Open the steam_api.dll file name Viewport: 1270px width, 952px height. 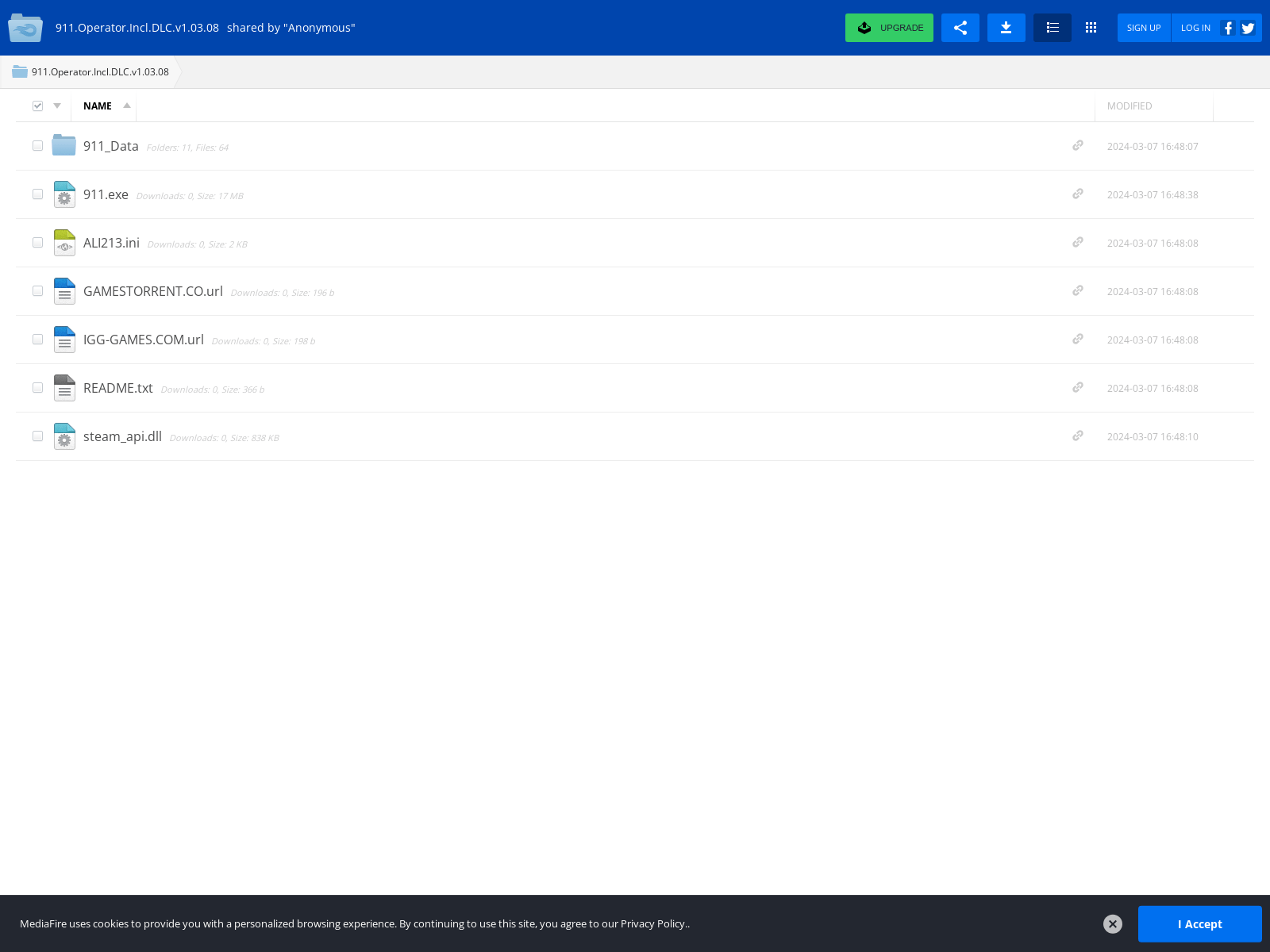122,436
